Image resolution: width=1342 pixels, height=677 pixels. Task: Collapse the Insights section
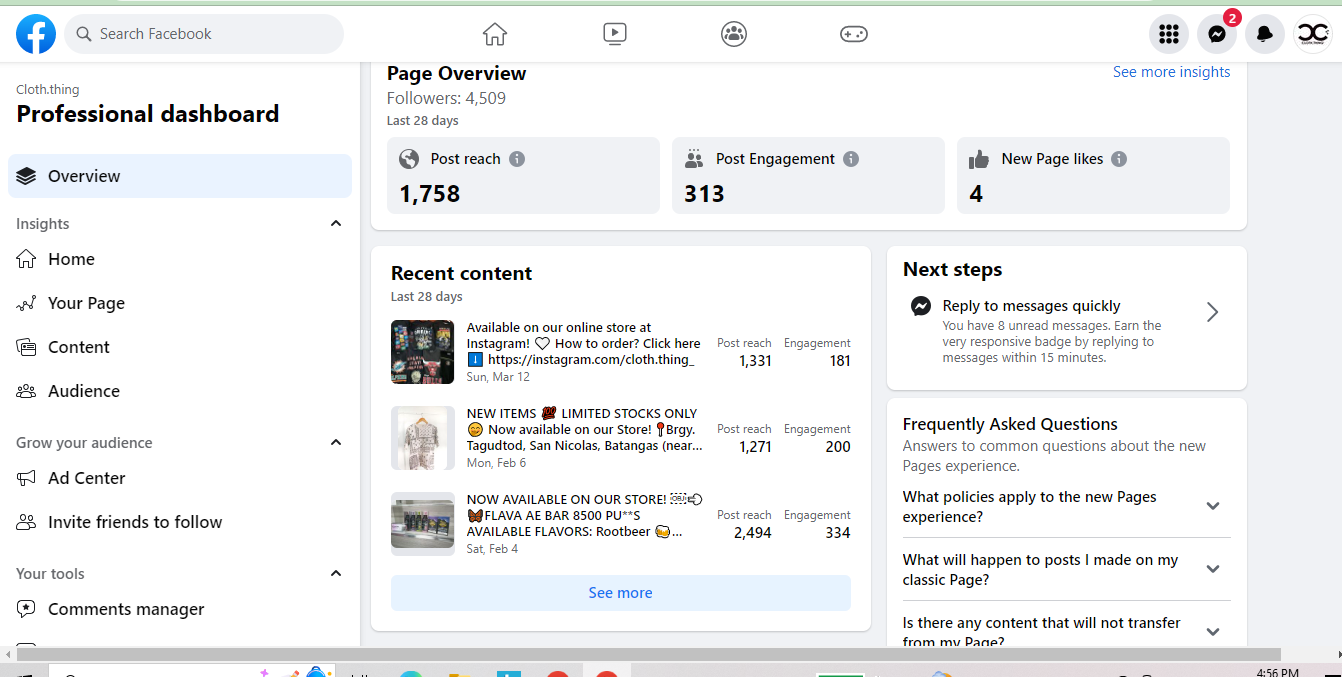tap(336, 224)
